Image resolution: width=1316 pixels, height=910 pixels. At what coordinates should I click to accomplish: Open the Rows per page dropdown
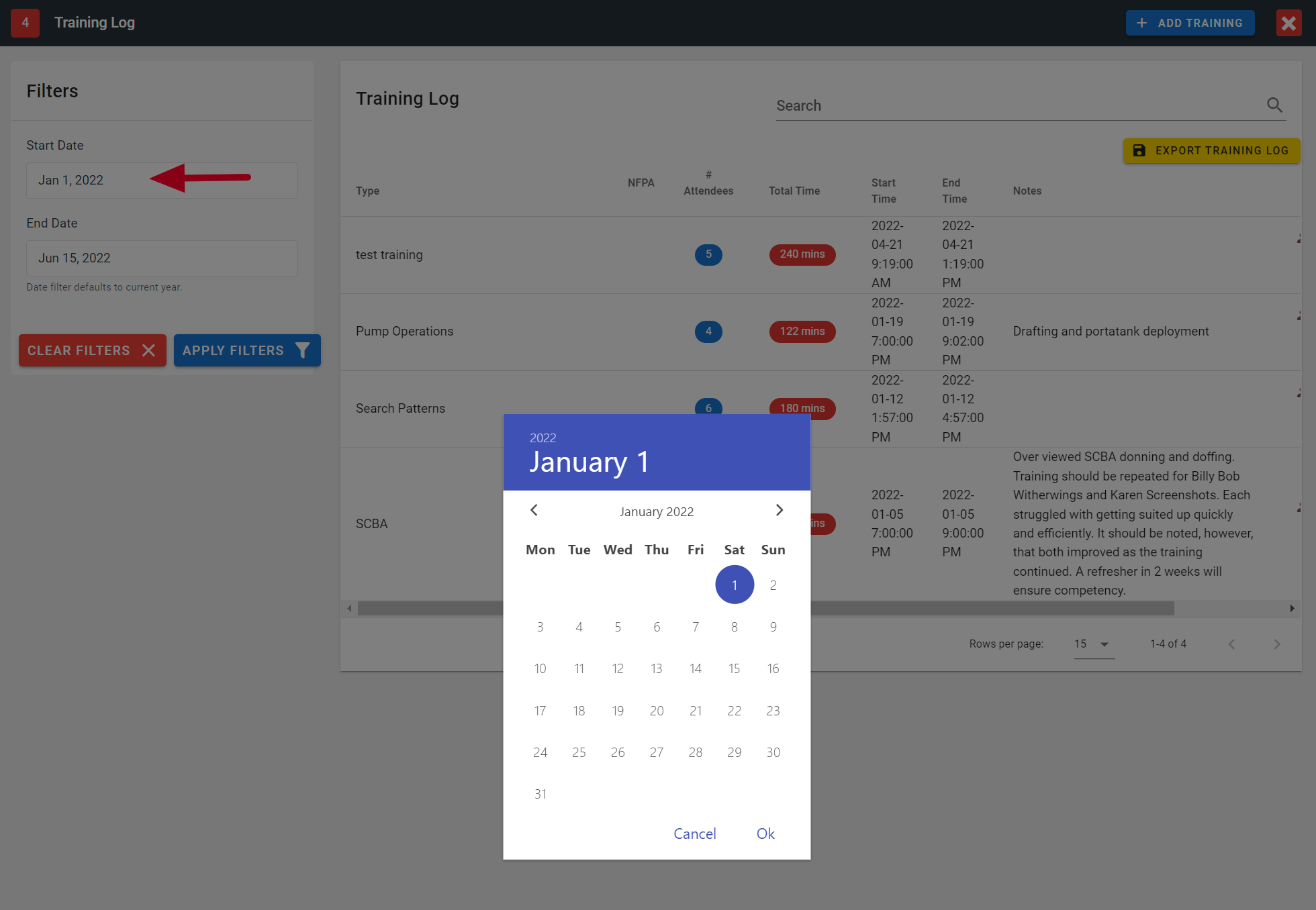click(x=1094, y=644)
